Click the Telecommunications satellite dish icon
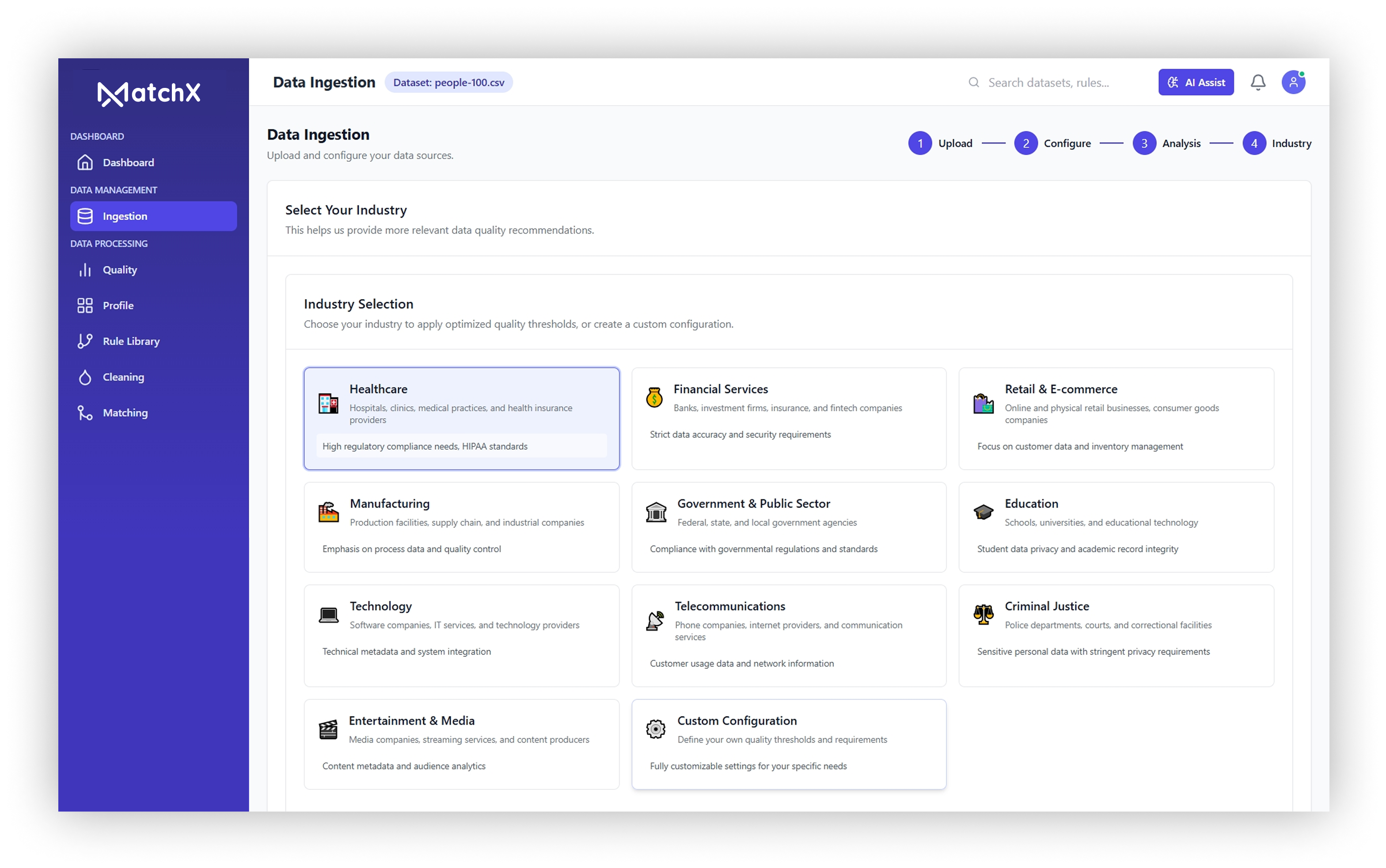1386x868 pixels. pos(654,621)
